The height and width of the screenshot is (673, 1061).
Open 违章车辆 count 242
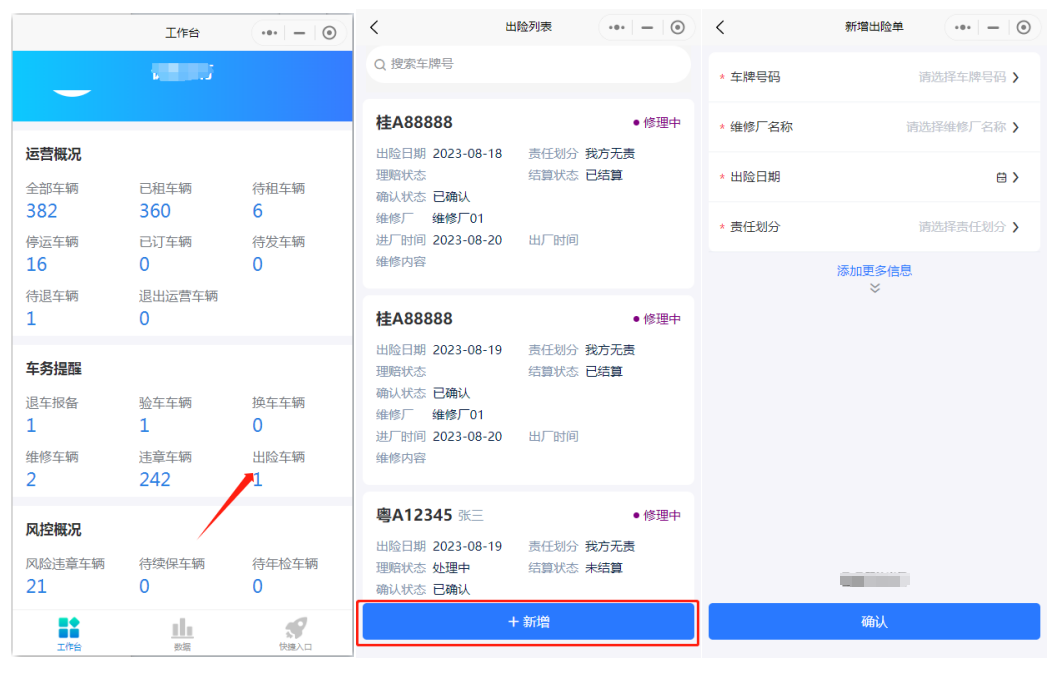click(x=155, y=479)
